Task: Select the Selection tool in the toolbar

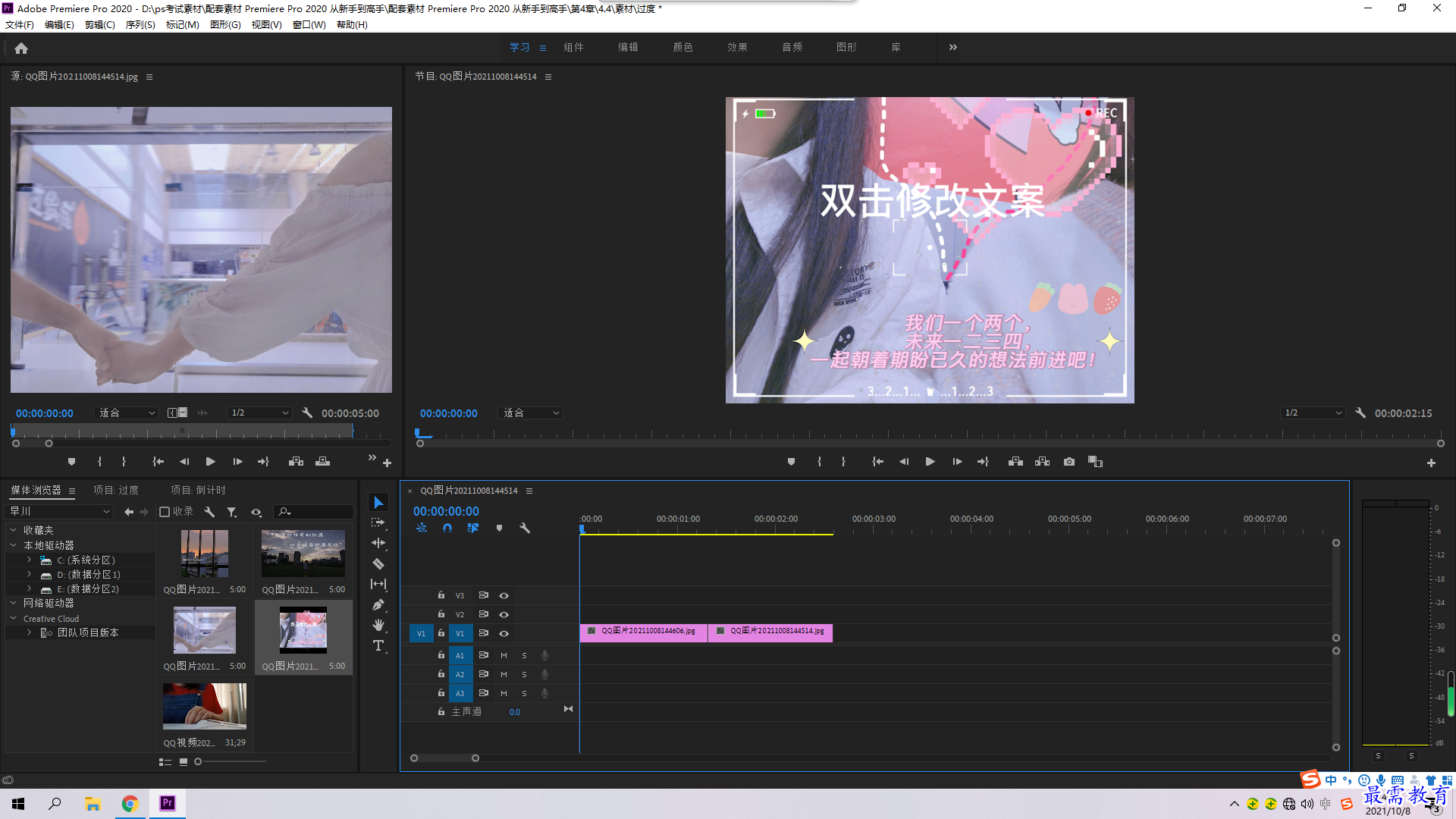Action: (378, 503)
